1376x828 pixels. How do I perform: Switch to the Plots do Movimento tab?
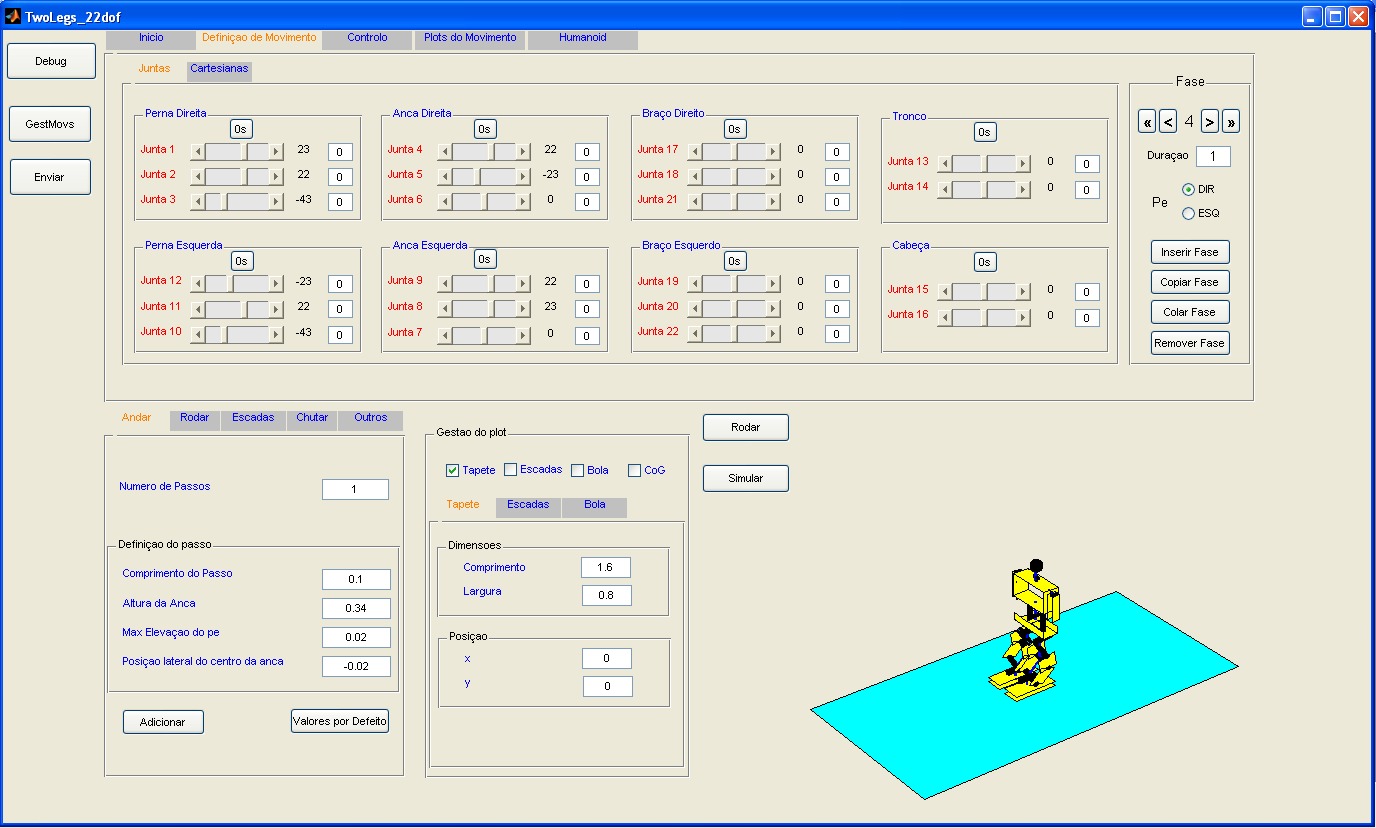coord(470,38)
